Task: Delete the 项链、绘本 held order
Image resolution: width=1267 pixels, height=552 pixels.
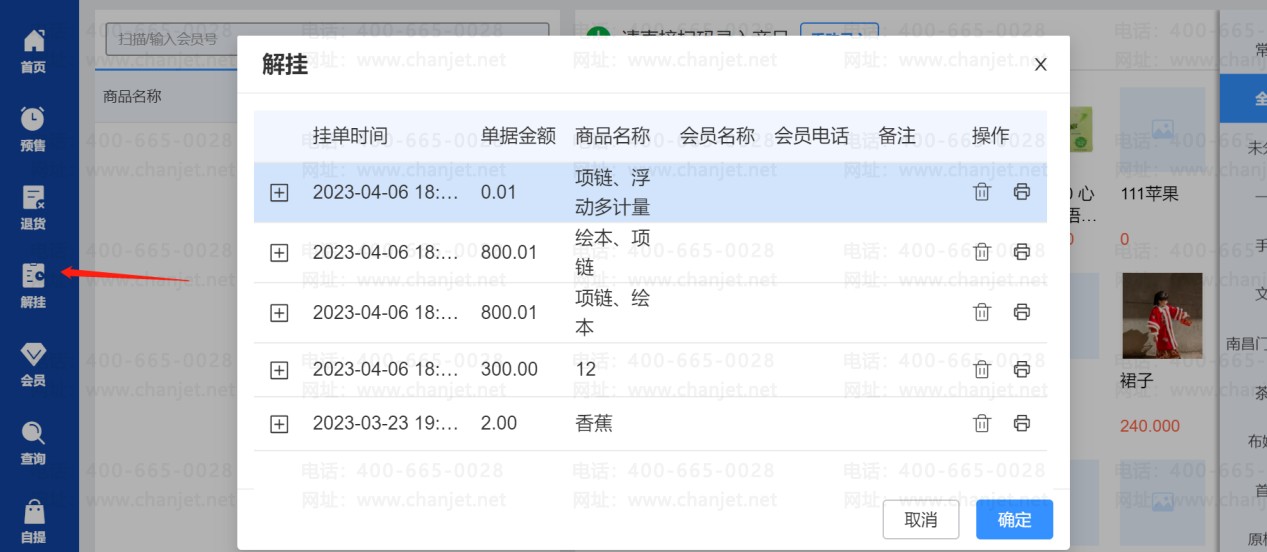Action: click(x=982, y=312)
